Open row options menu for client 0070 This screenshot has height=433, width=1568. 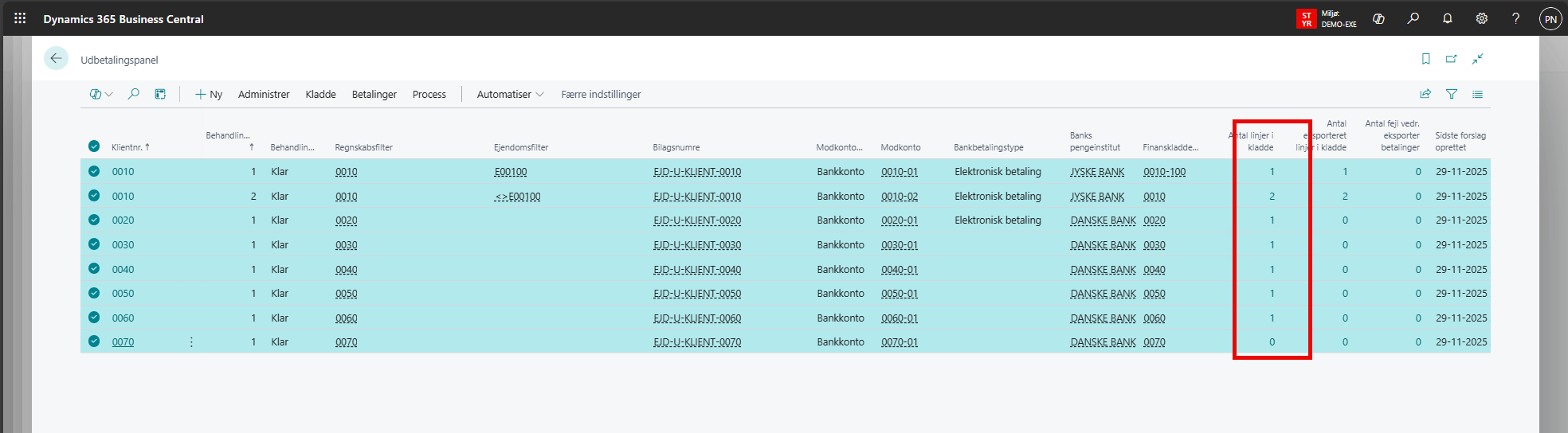[191, 342]
